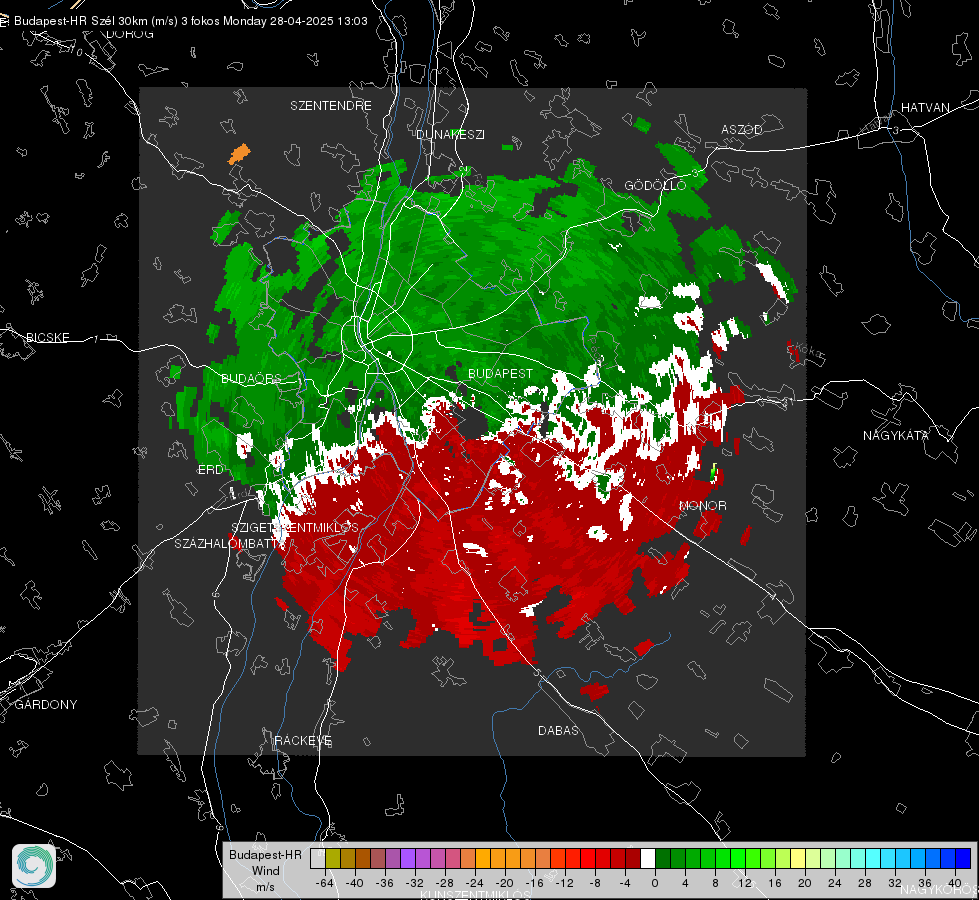The height and width of the screenshot is (900, 979).
Task: Click the small red echo patch north of Dabas
Action: point(594,690)
